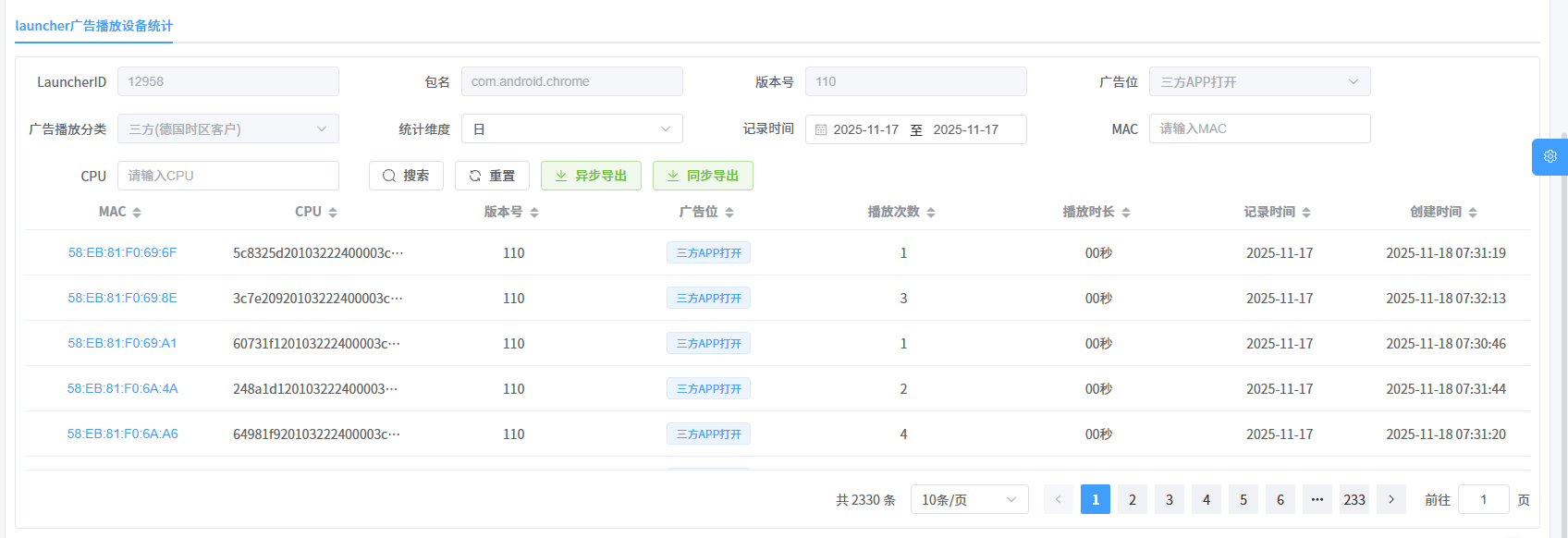Viewport: 1568px width, 538px height.
Task: Click the 前往 page jump input
Action: 1484,499
